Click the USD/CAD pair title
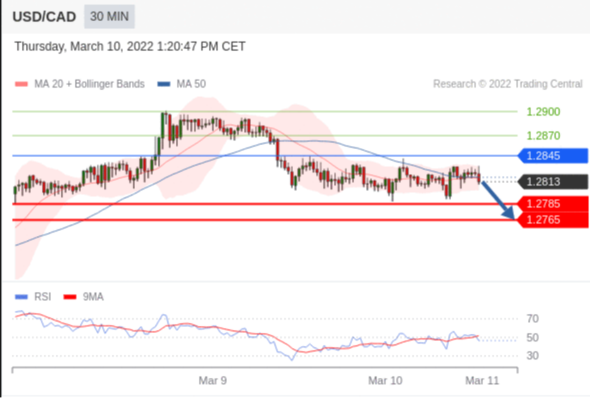The width and height of the screenshot is (590, 399). pyautogui.click(x=44, y=17)
